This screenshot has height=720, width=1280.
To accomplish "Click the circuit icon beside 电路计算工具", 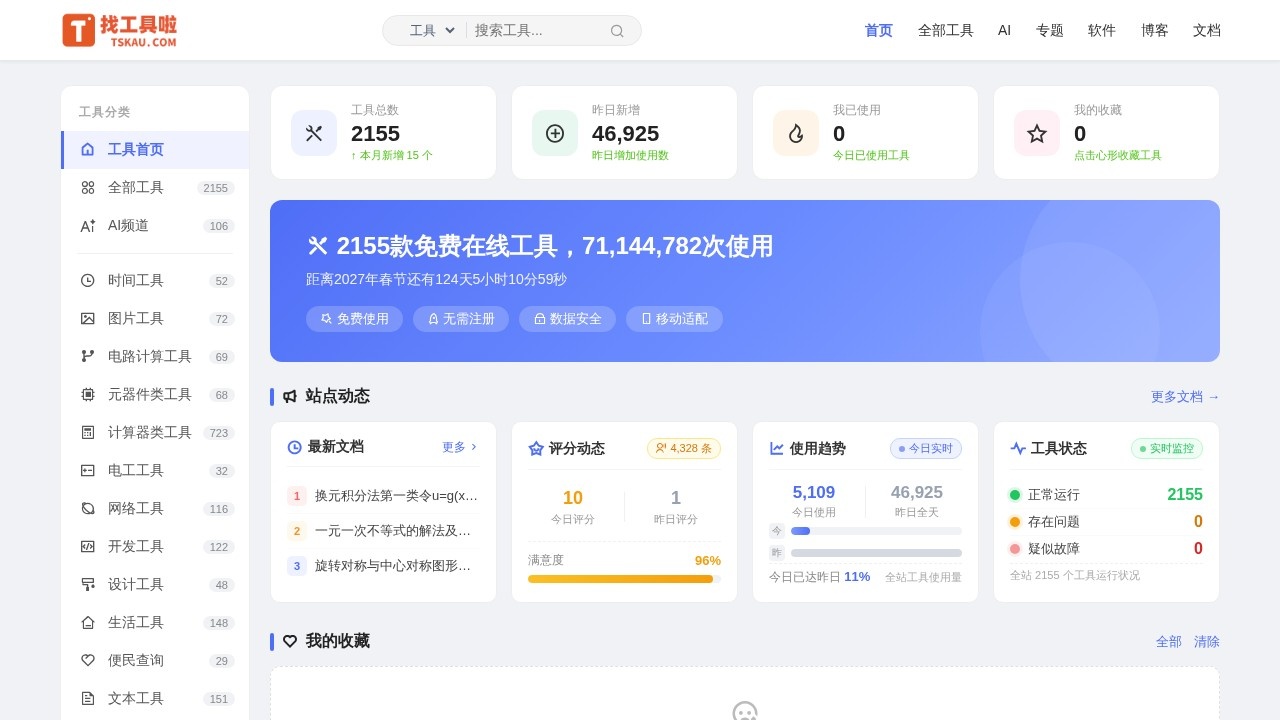I will (88, 357).
